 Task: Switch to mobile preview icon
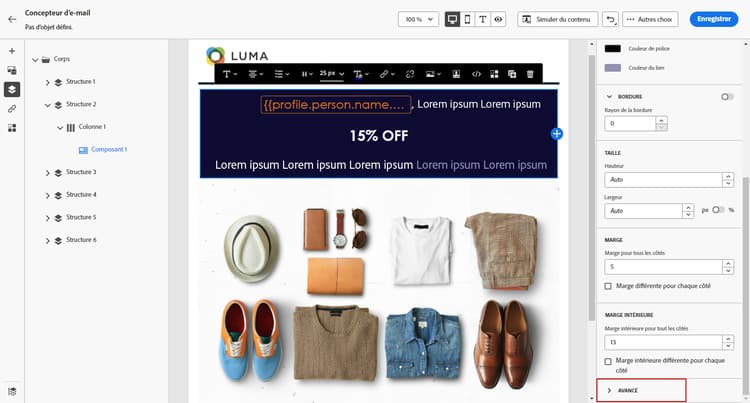pyautogui.click(x=467, y=19)
